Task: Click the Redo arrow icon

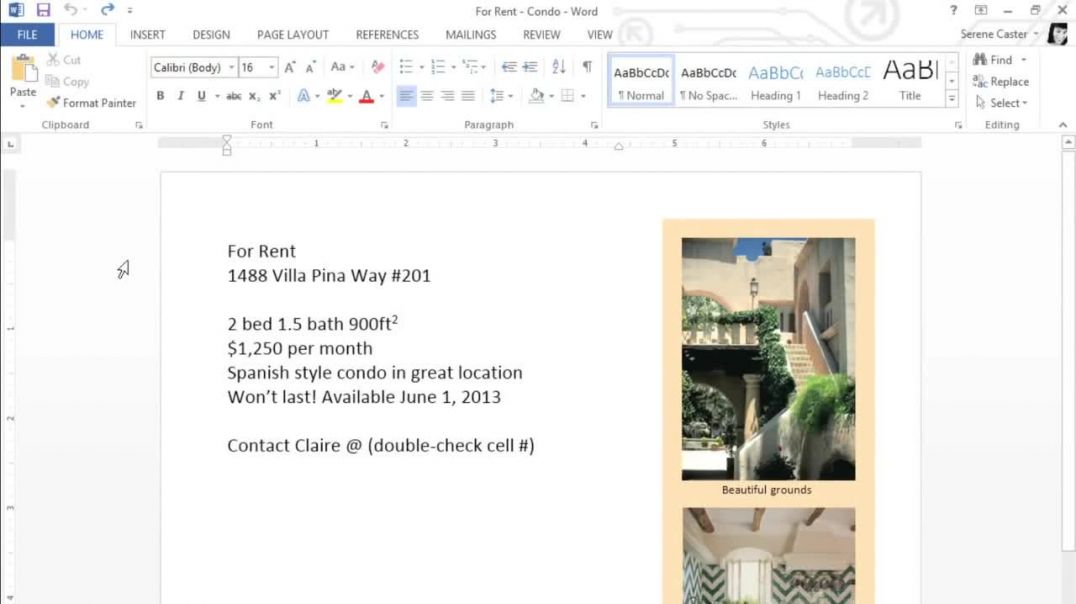Action: 107,10
